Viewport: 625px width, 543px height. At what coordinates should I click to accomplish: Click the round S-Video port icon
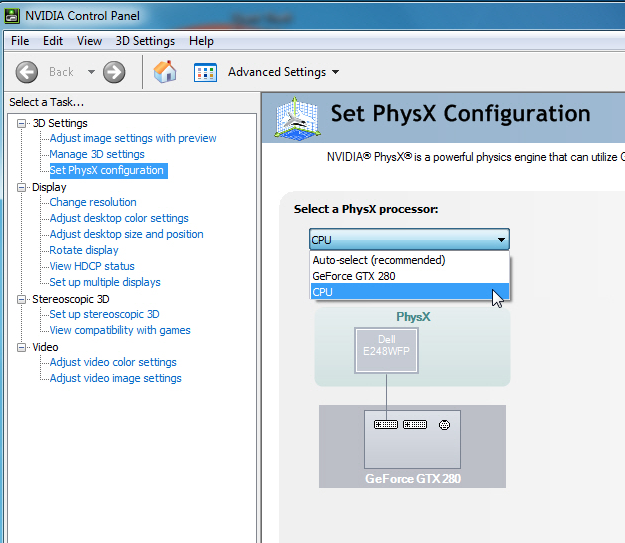(x=444, y=425)
